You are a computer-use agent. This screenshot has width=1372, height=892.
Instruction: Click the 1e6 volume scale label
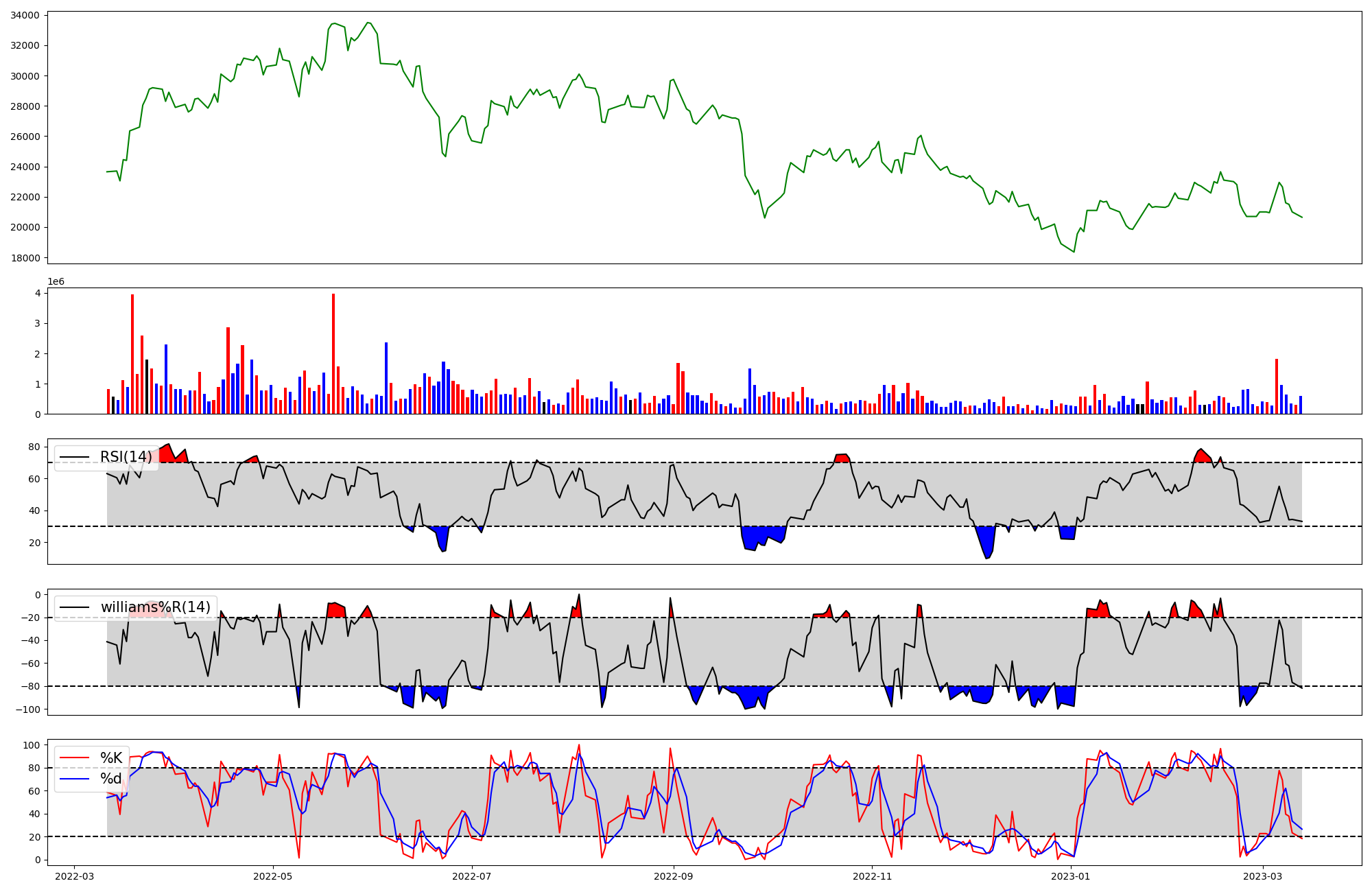[x=56, y=282]
